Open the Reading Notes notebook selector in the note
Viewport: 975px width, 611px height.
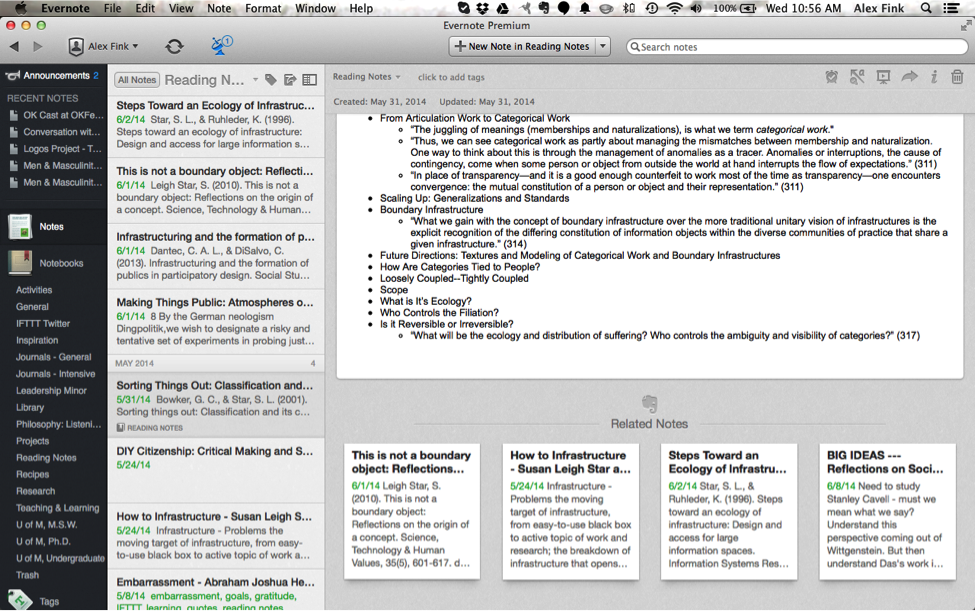(366, 77)
